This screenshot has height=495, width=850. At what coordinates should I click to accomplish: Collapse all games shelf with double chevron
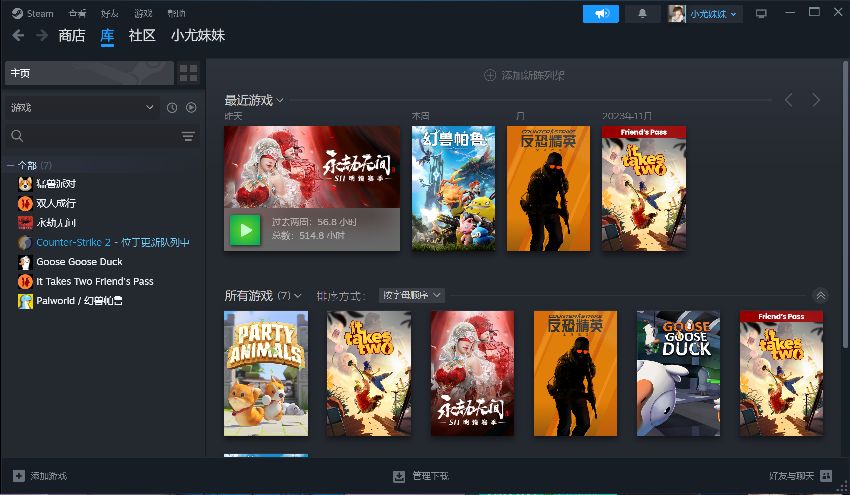coord(821,295)
